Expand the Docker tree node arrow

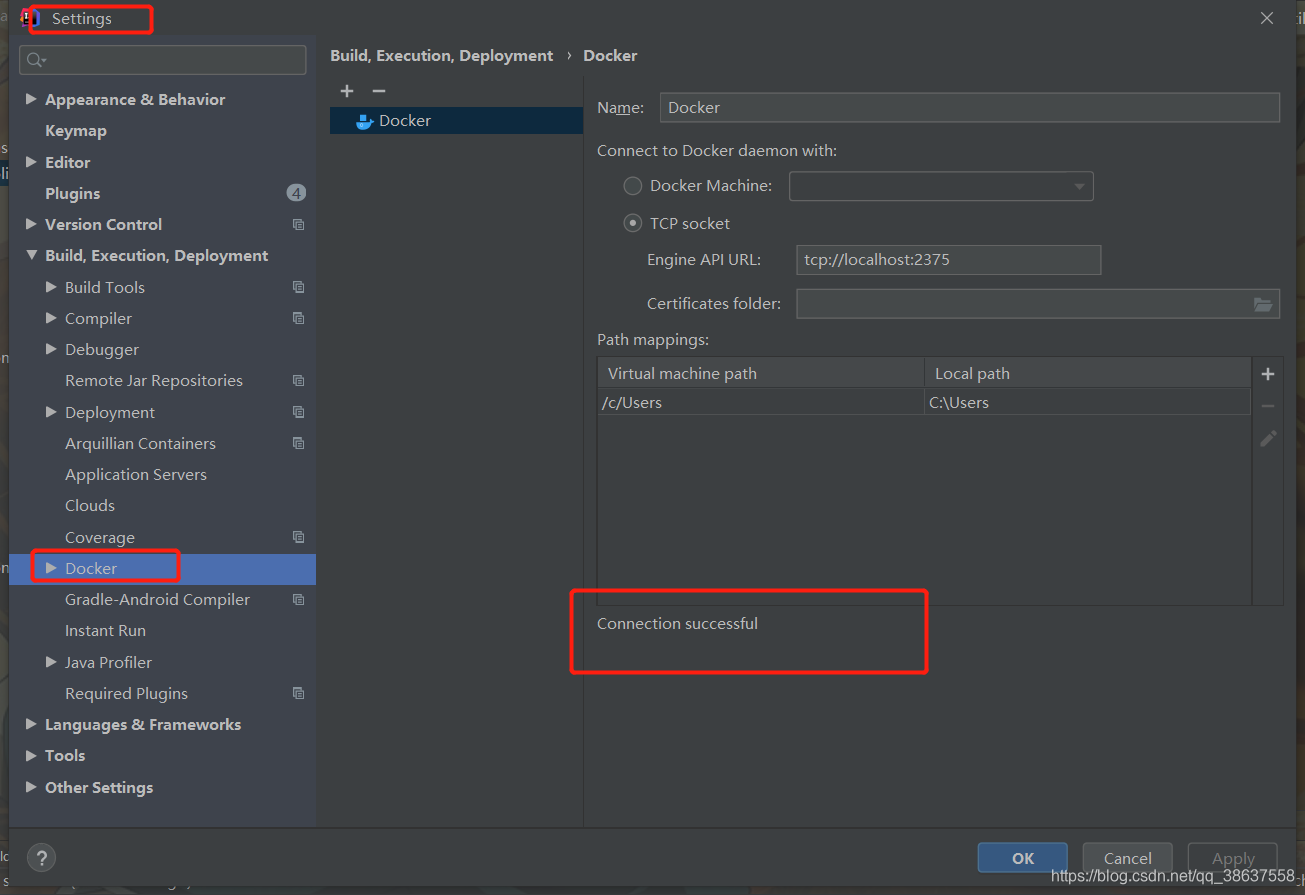[x=51, y=568]
